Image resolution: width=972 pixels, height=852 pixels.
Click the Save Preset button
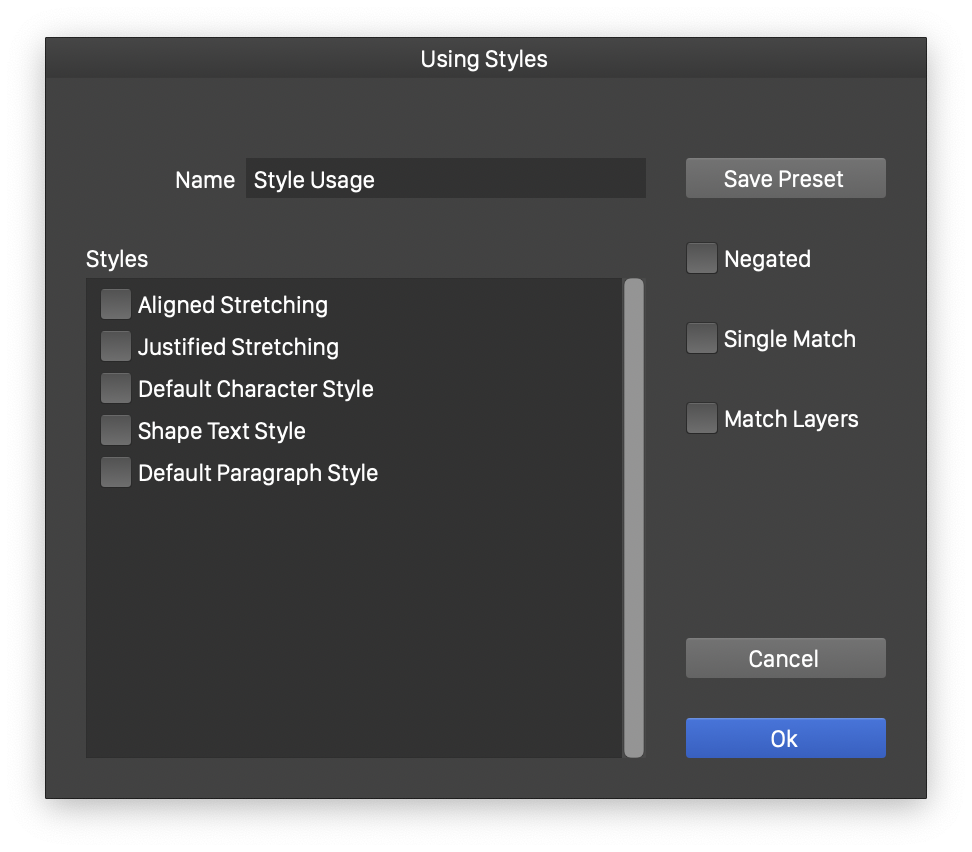click(785, 179)
